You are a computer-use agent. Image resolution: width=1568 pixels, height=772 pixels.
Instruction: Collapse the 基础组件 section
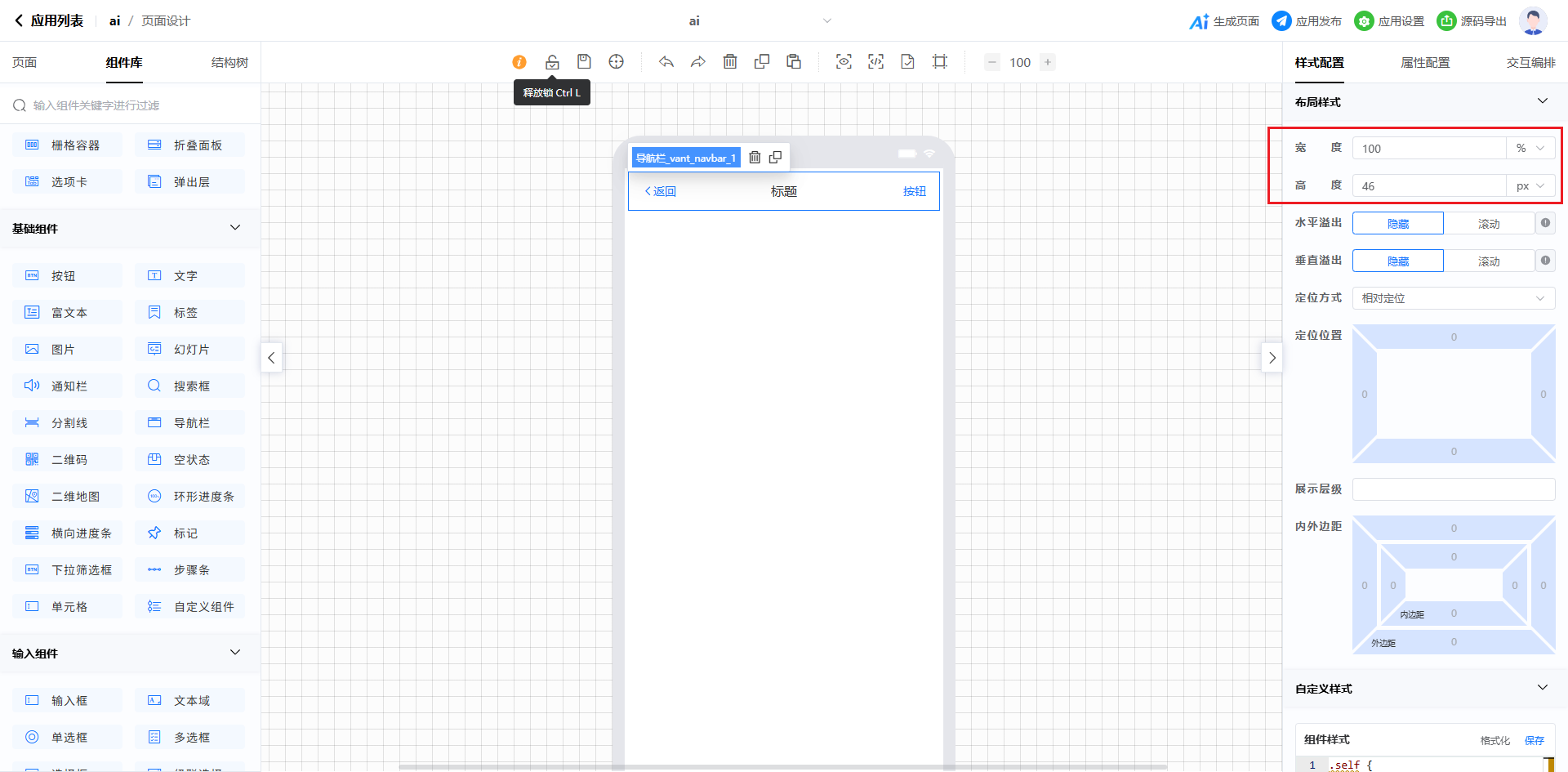point(235,228)
